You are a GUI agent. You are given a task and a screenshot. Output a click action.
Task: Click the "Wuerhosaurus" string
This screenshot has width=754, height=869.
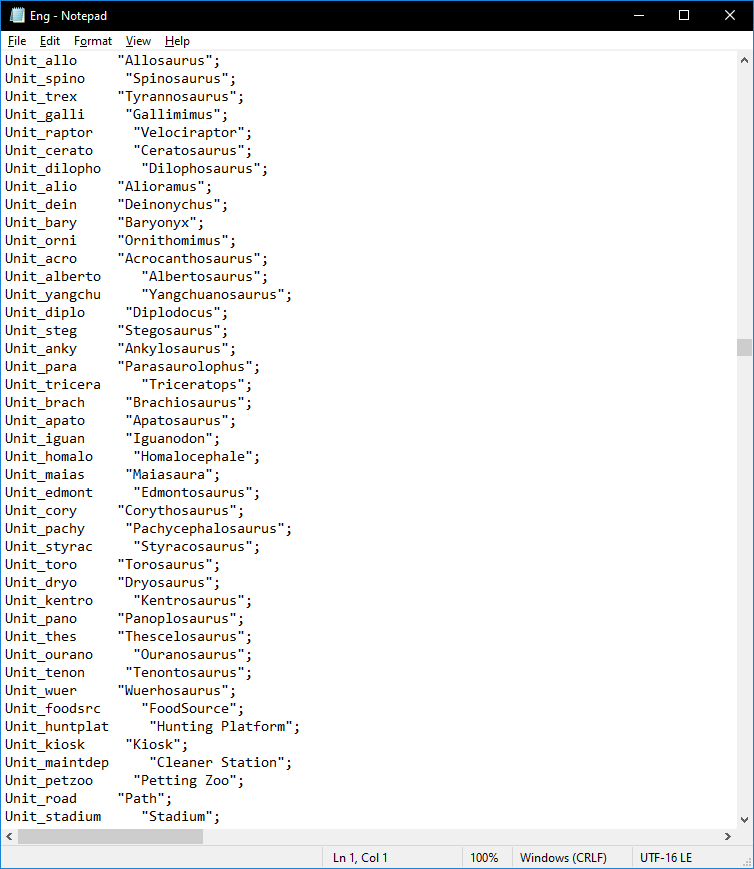pos(176,691)
